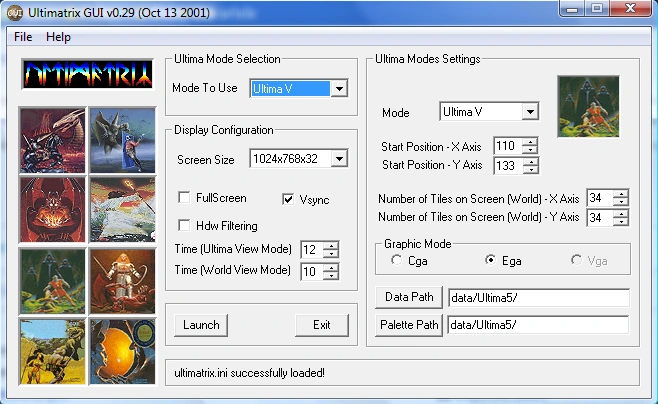Expand the Mode To Use dropdown

click(x=339, y=89)
